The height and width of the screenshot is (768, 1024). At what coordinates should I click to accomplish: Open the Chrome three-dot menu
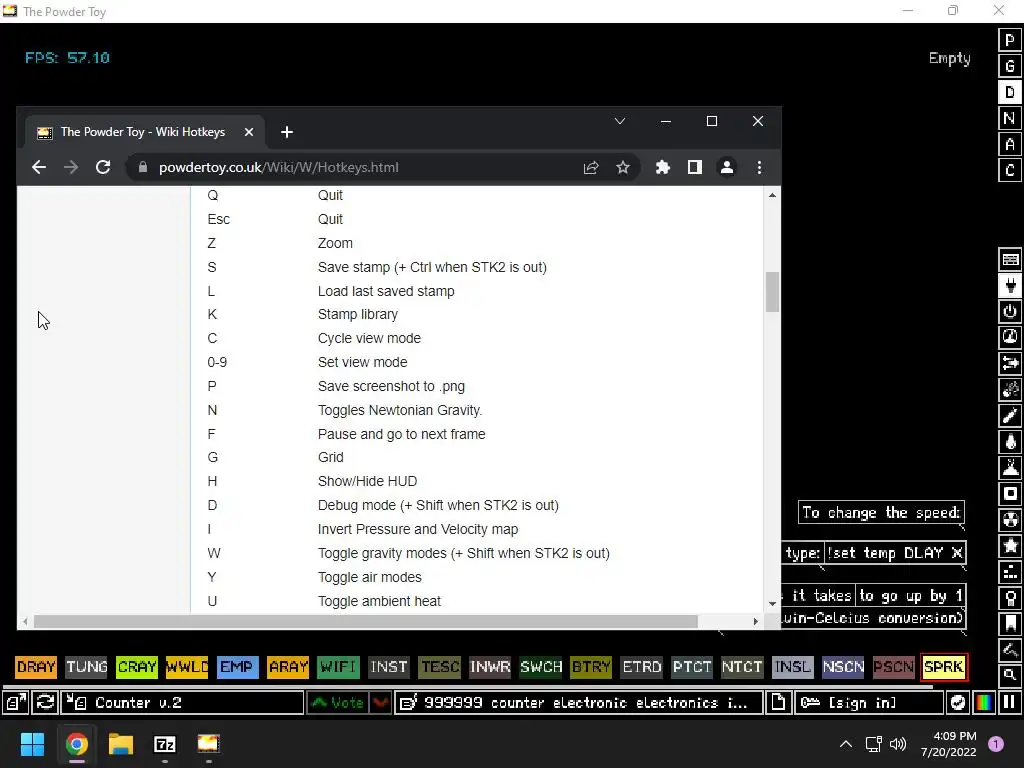click(x=759, y=167)
